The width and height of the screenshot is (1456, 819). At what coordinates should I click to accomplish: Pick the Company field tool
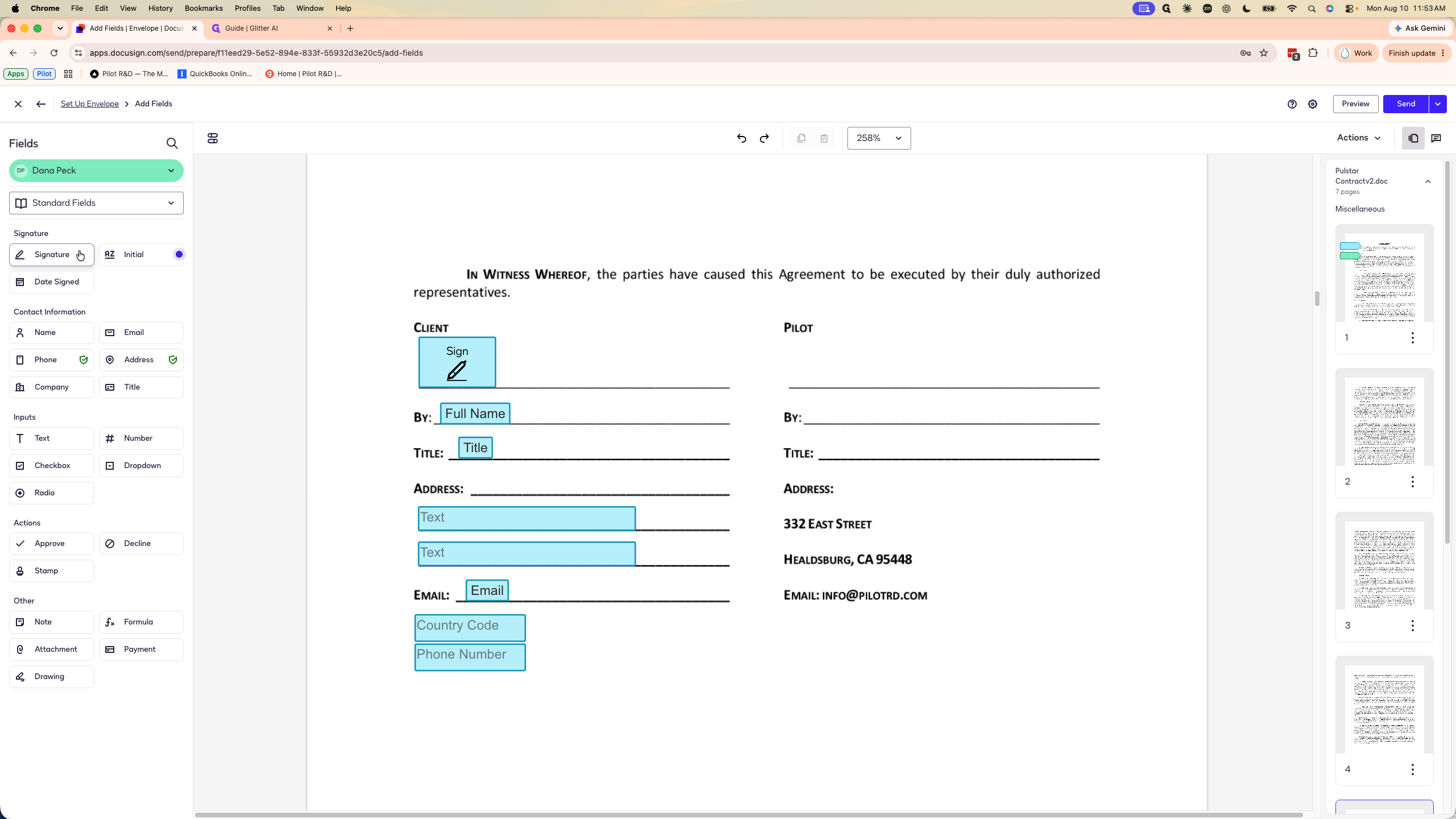click(52, 387)
